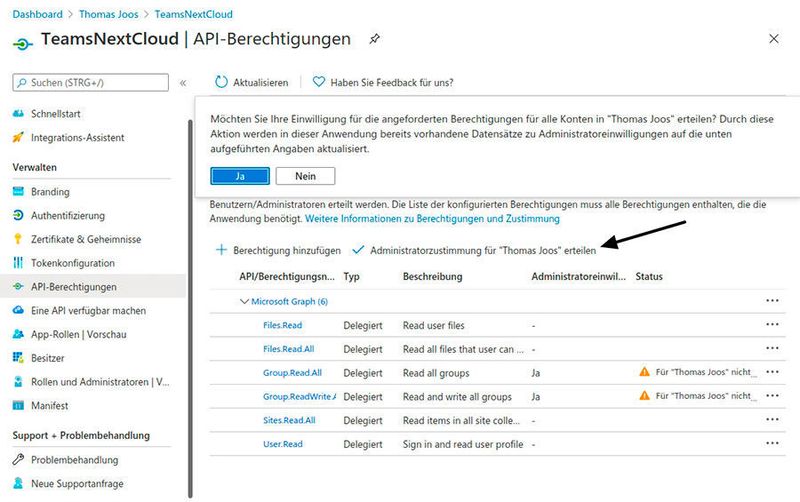Open Schnellstart menu item
The height and width of the screenshot is (502, 800).
[x=56, y=114]
